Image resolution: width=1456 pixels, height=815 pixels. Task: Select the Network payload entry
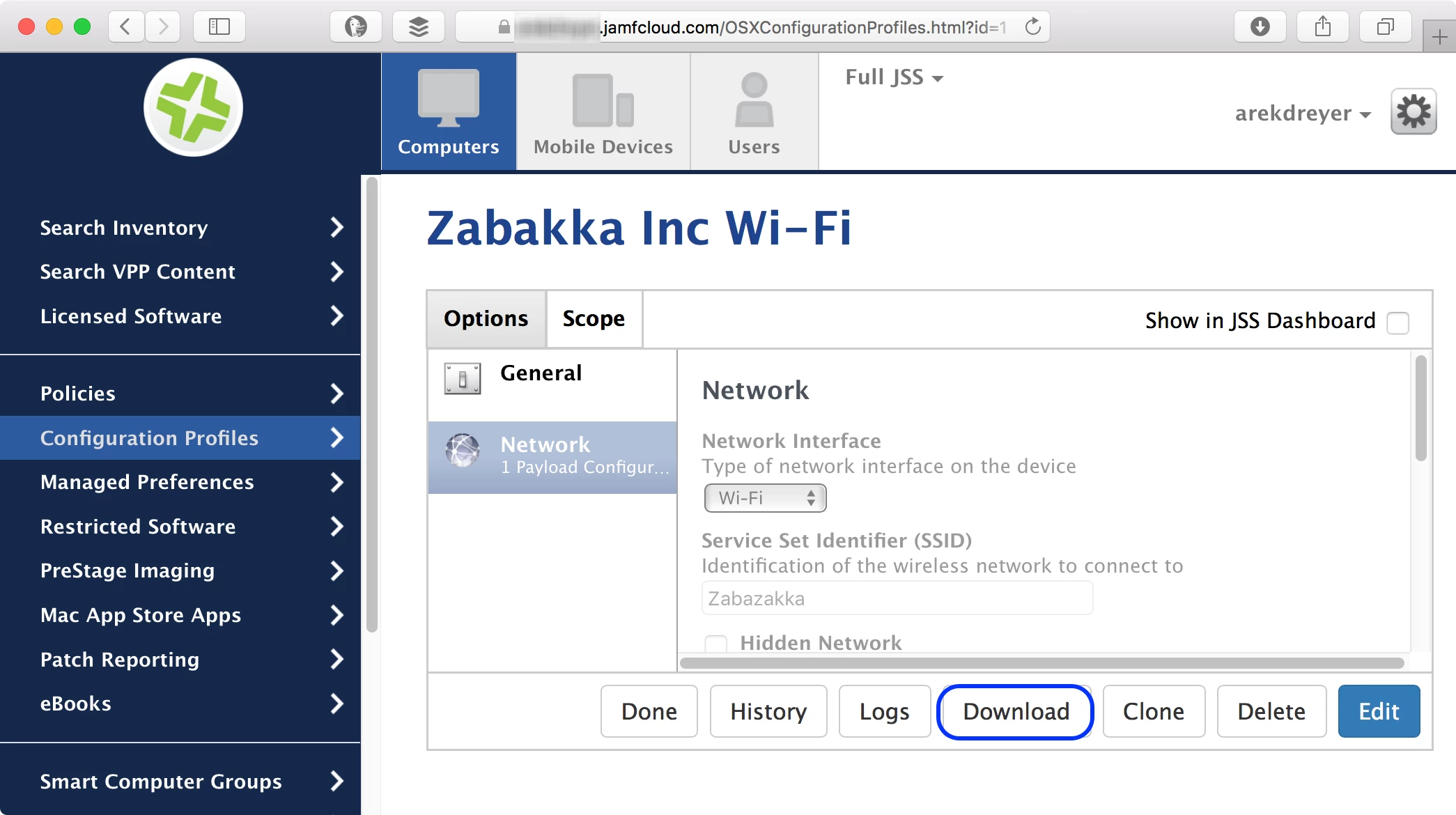(x=552, y=458)
